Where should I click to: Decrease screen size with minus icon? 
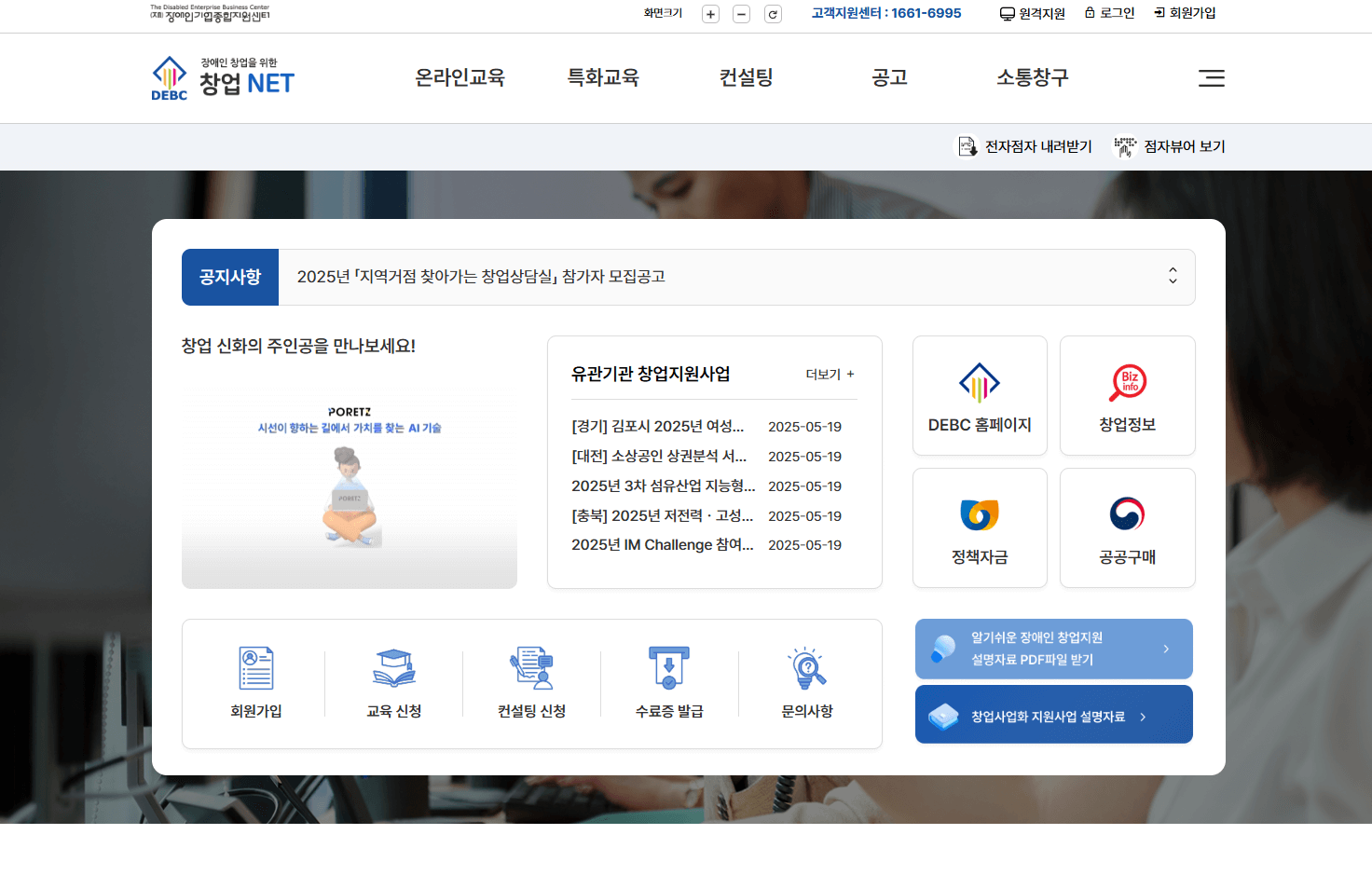(x=741, y=14)
